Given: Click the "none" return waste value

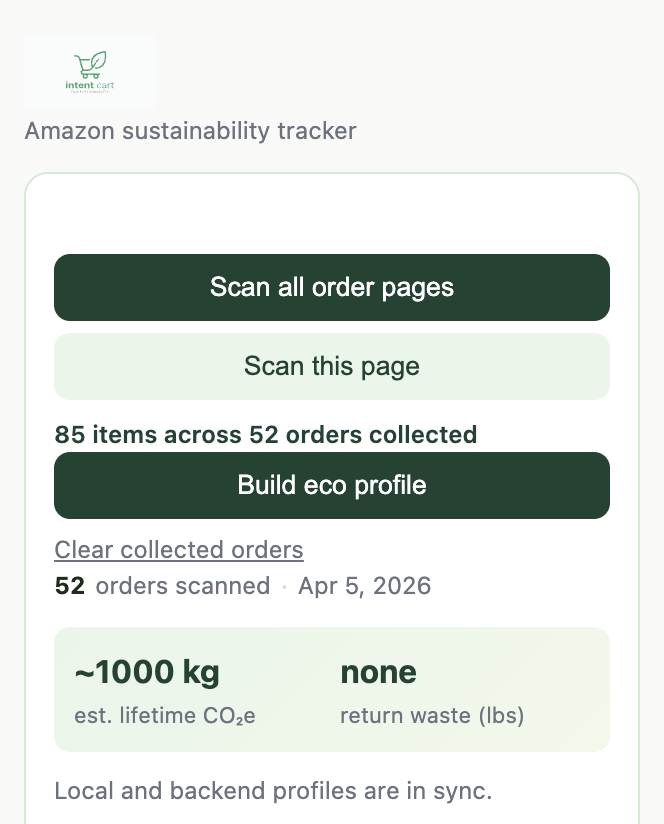Looking at the screenshot, I should 378,672.
